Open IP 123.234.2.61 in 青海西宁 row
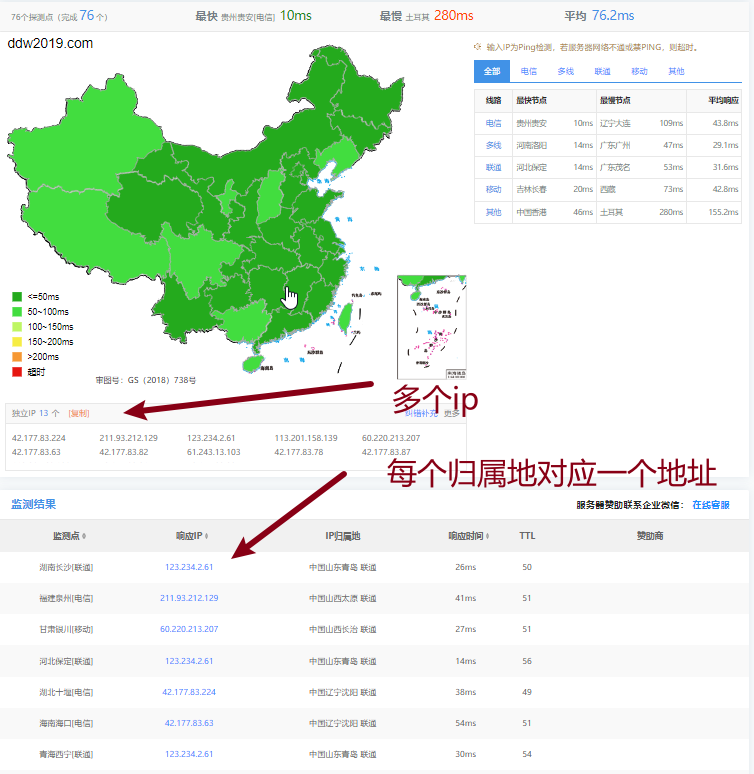Image resolution: width=754 pixels, height=774 pixels. coord(189,754)
